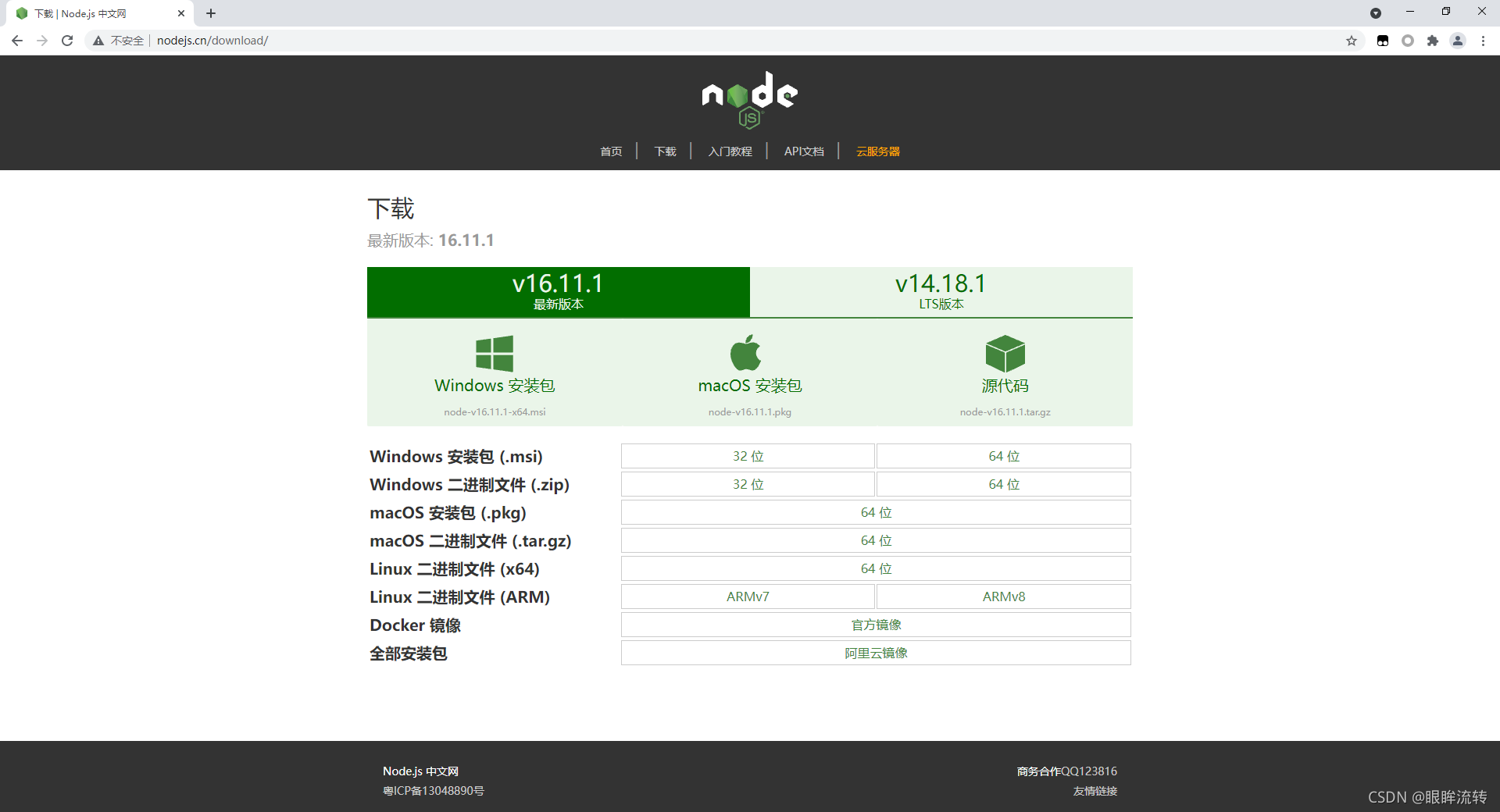Click 64 位 for macOS 安装包 (.pkg)
Image resolution: width=1500 pixels, height=812 pixels.
pos(876,512)
